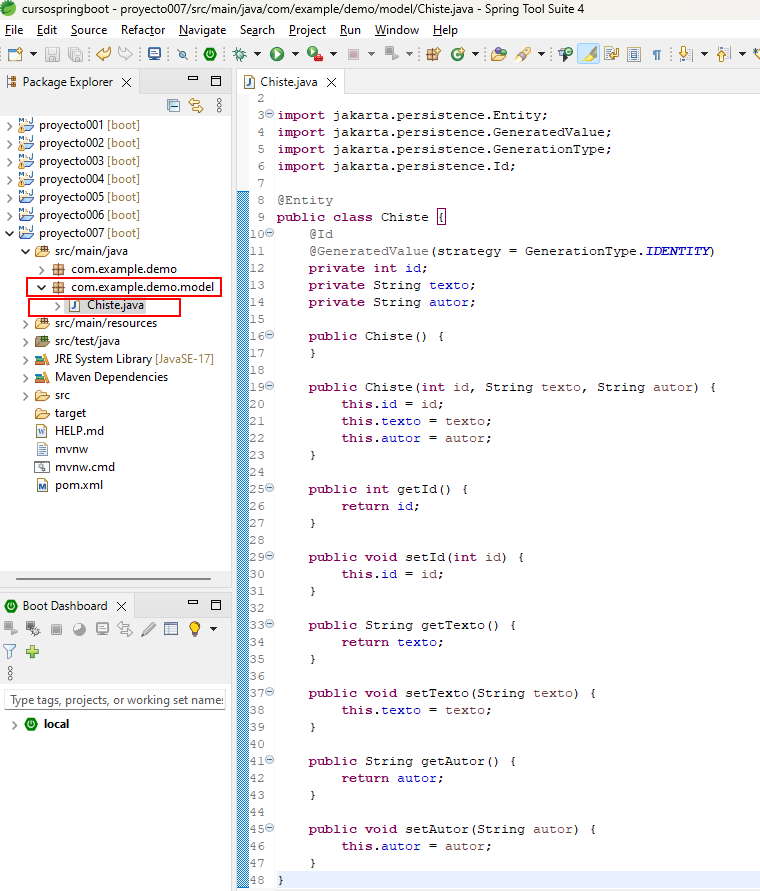
Task: Click Boot Dashboard open browser globe icon
Action: 79,629
